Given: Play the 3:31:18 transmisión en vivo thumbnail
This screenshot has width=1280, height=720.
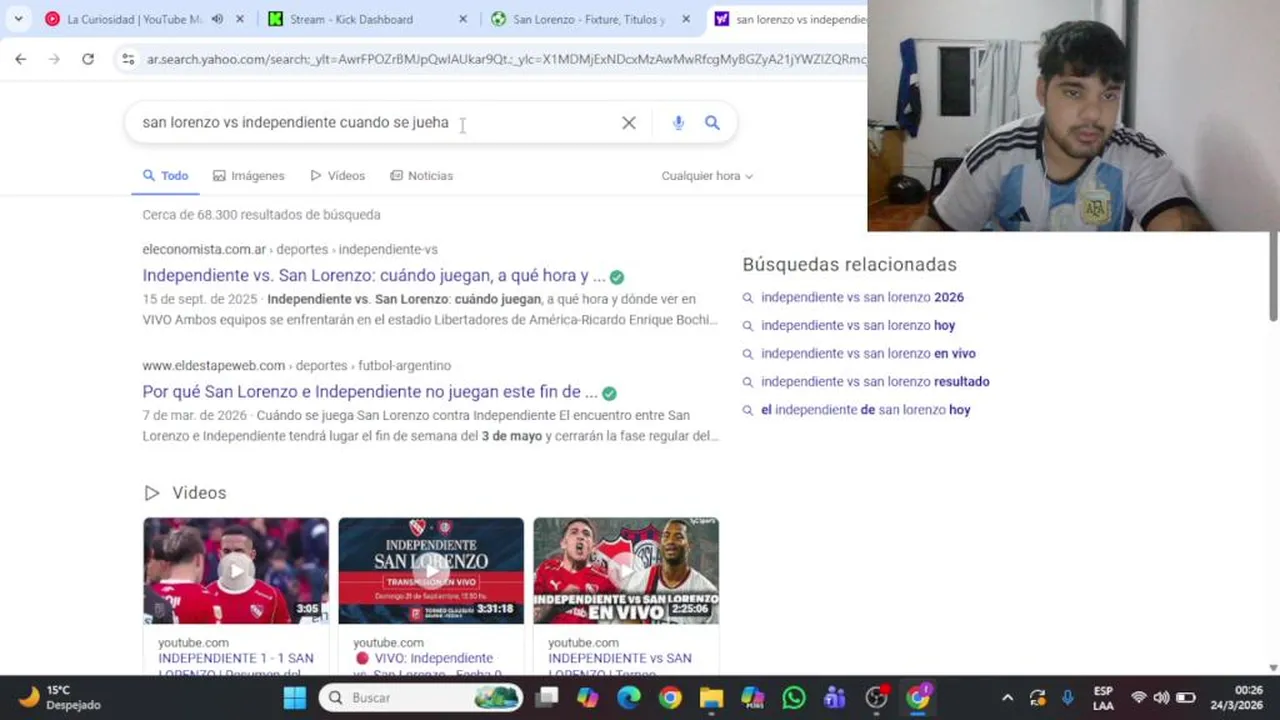Looking at the screenshot, I should pyautogui.click(x=431, y=571).
